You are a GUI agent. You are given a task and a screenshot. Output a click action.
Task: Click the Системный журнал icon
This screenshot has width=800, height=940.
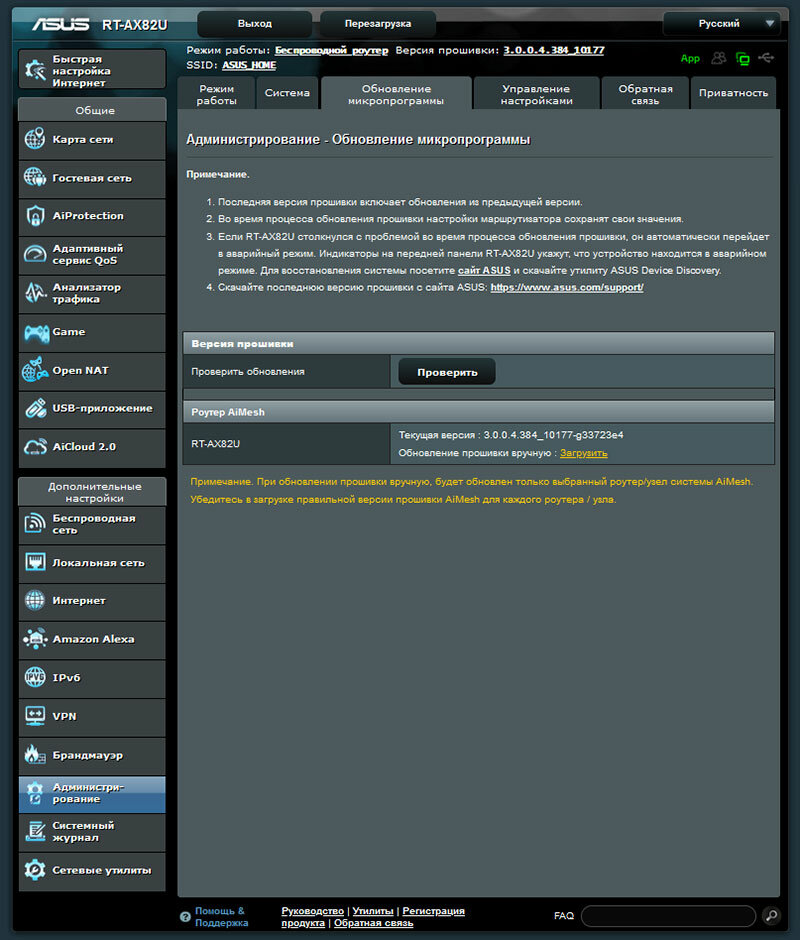point(35,831)
